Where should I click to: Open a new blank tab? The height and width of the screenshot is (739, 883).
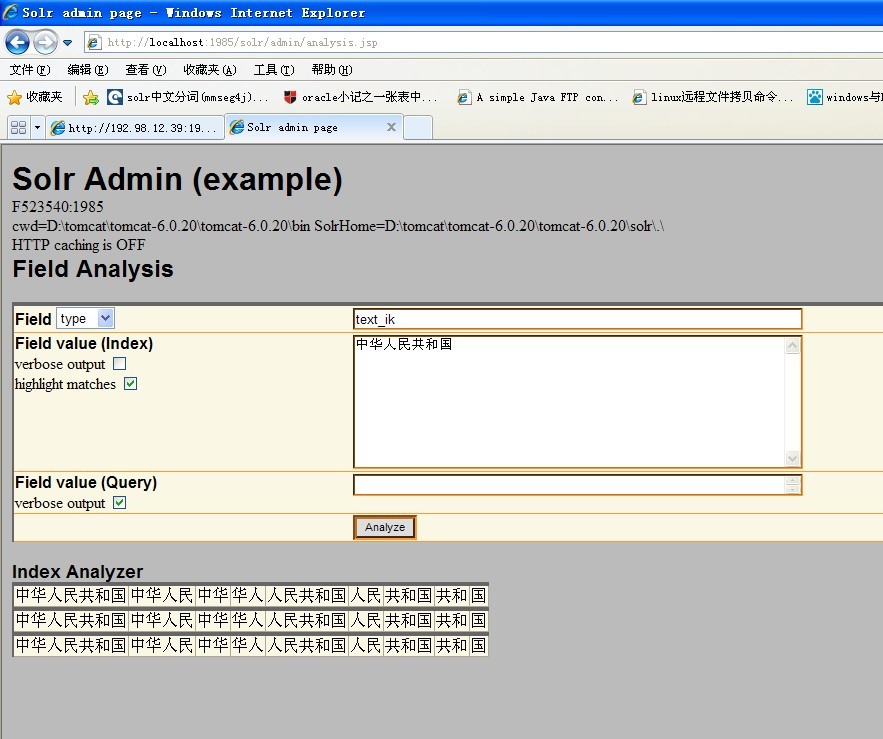[x=418, y=128]
